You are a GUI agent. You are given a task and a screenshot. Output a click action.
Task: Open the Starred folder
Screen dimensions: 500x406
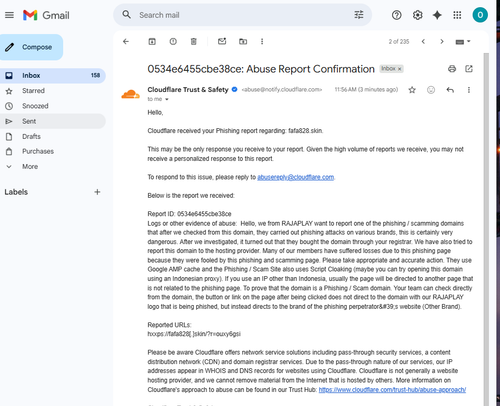click(53, 91)
